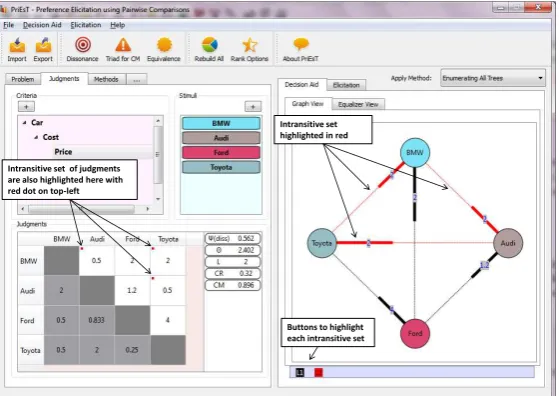The image size is (559, 396).
Task: Open the File menu
Action: (x=9, y=25)
